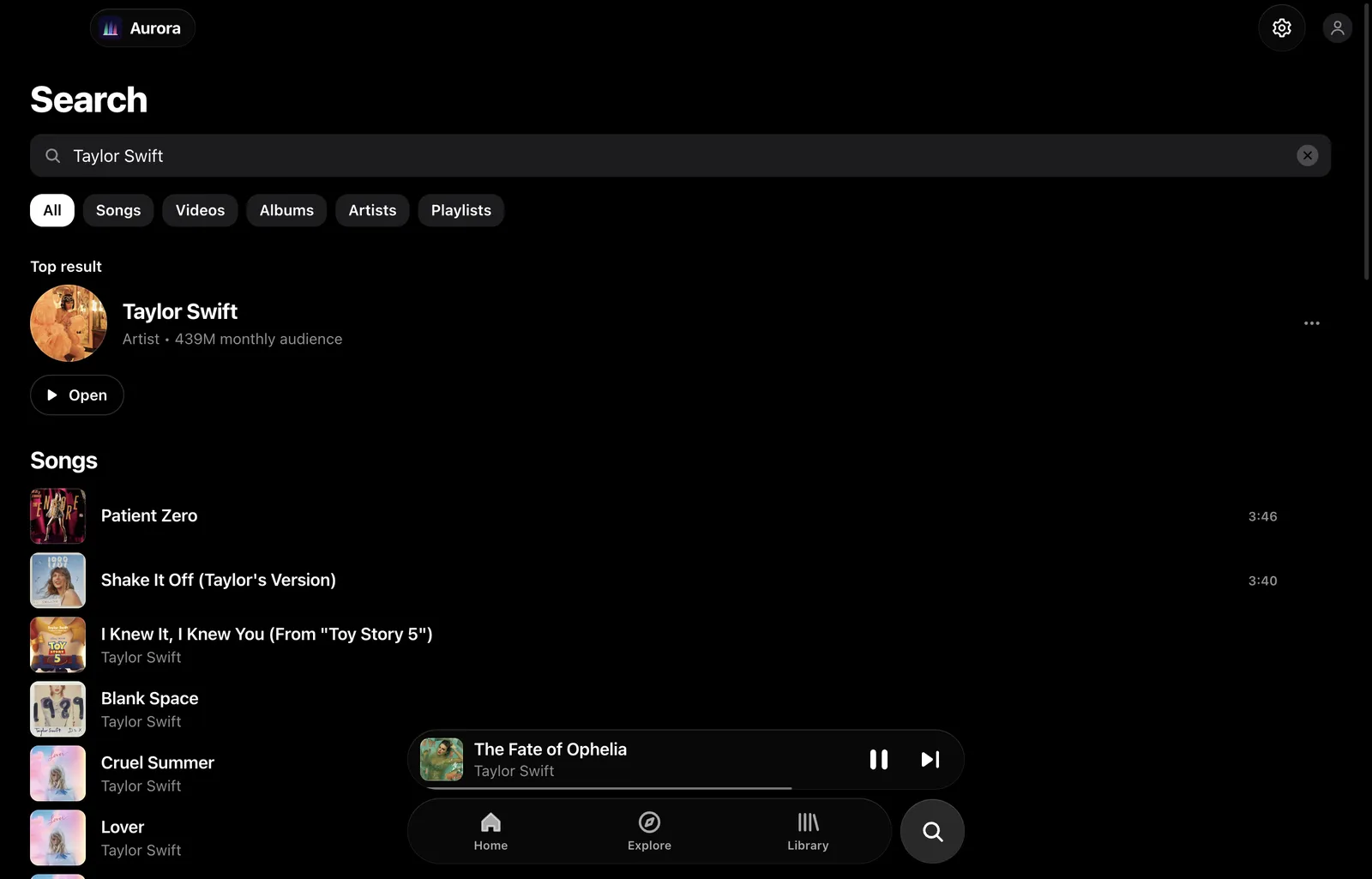Click the Patient Zero album cover
Screen dimensions: 1372x879
58,516
